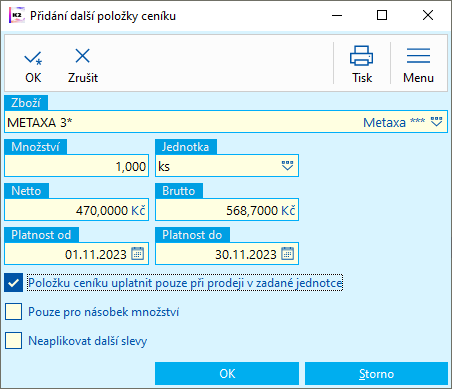Image resolution: width=452 pixels, height=389 pixels.
Task: Confirm with the bottom OK button
Action: [227, 374]
